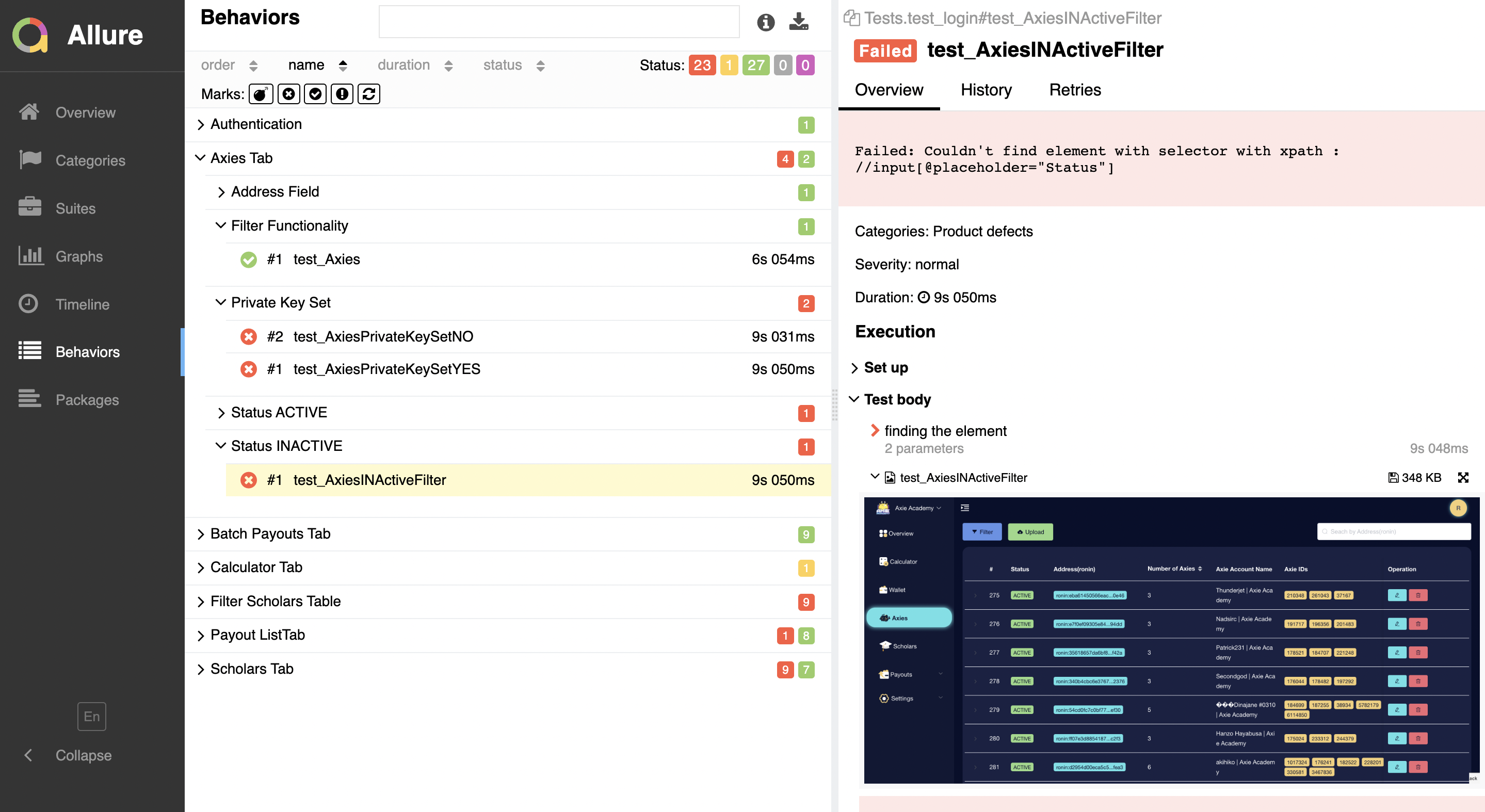1485x812 pixels.
Task: Expand the Authentication group
Action: point(256,124)
